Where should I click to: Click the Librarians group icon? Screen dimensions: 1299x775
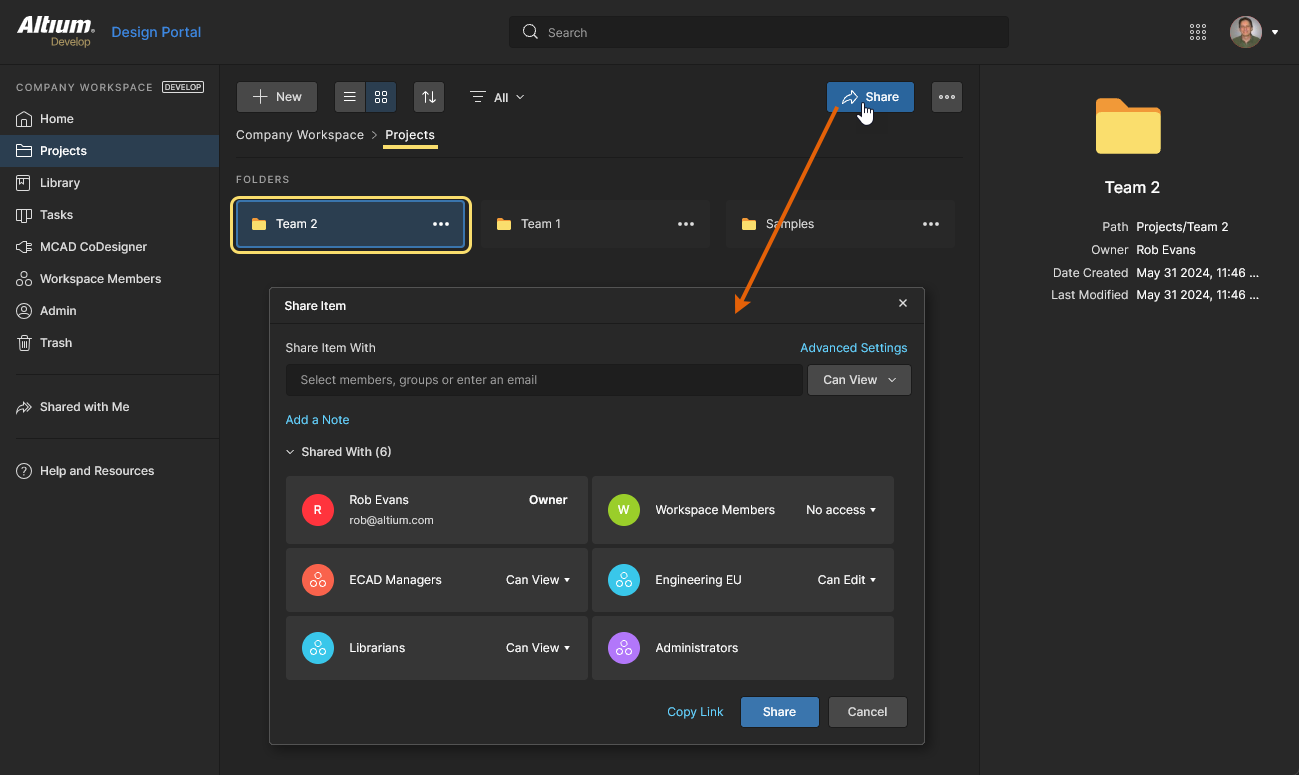tap(318, 648)
